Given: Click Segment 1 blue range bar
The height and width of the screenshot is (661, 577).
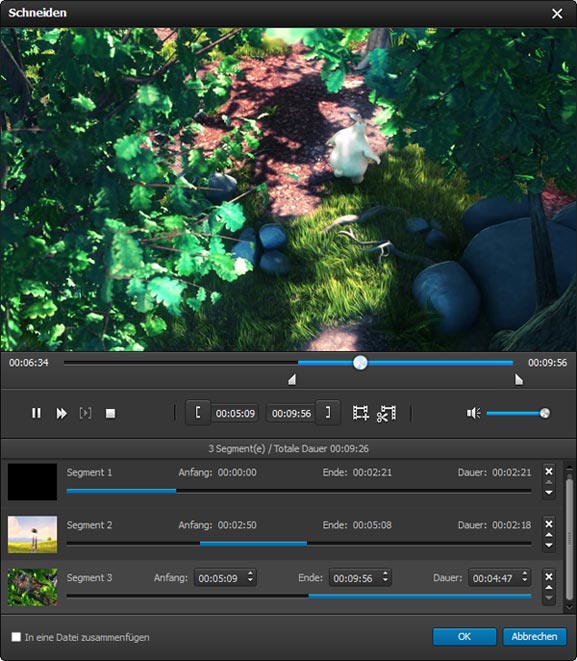Looking at the screenshot, I should click(121, 491).
